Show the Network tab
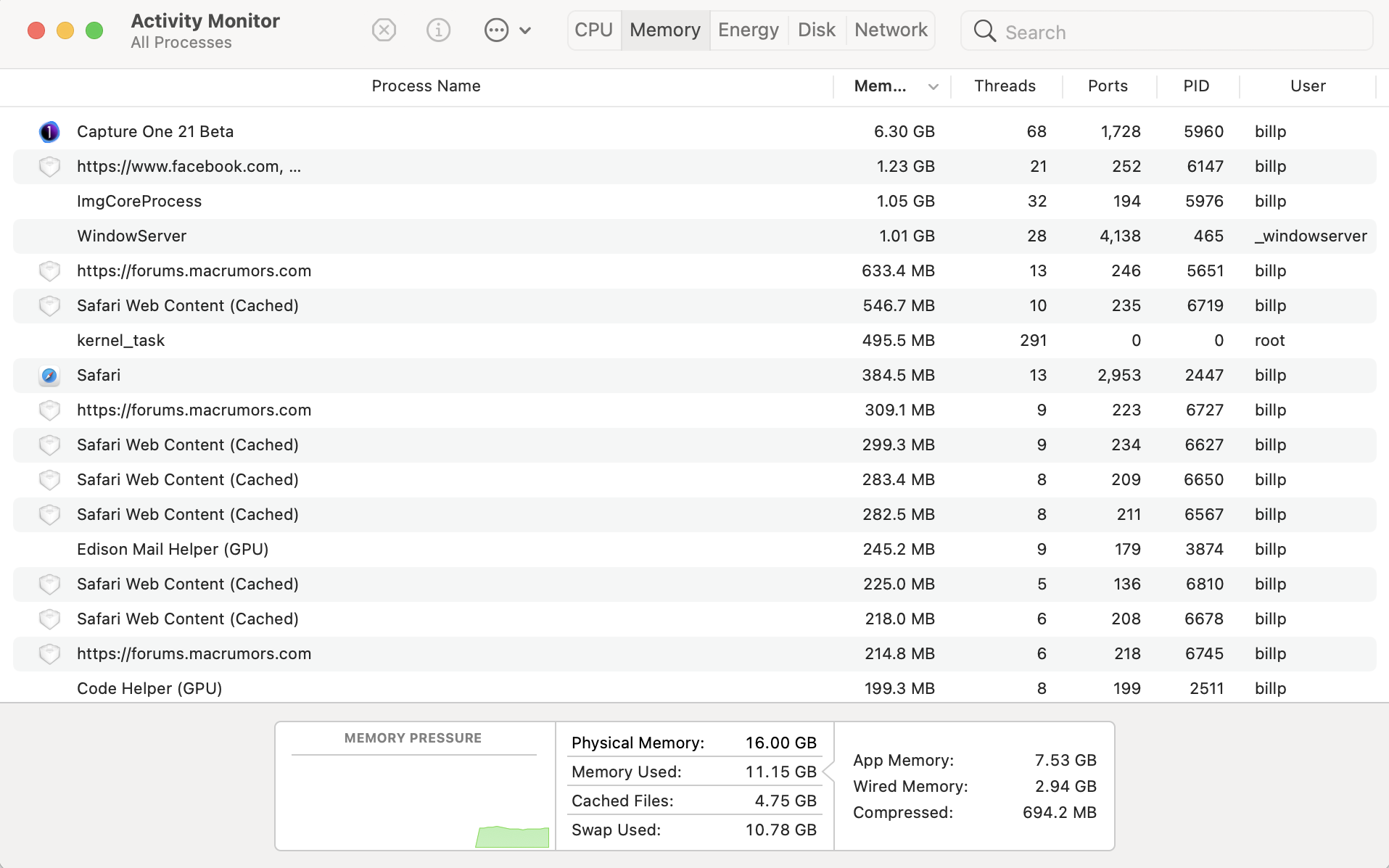1389x868 pixels. tap(891, 30)
